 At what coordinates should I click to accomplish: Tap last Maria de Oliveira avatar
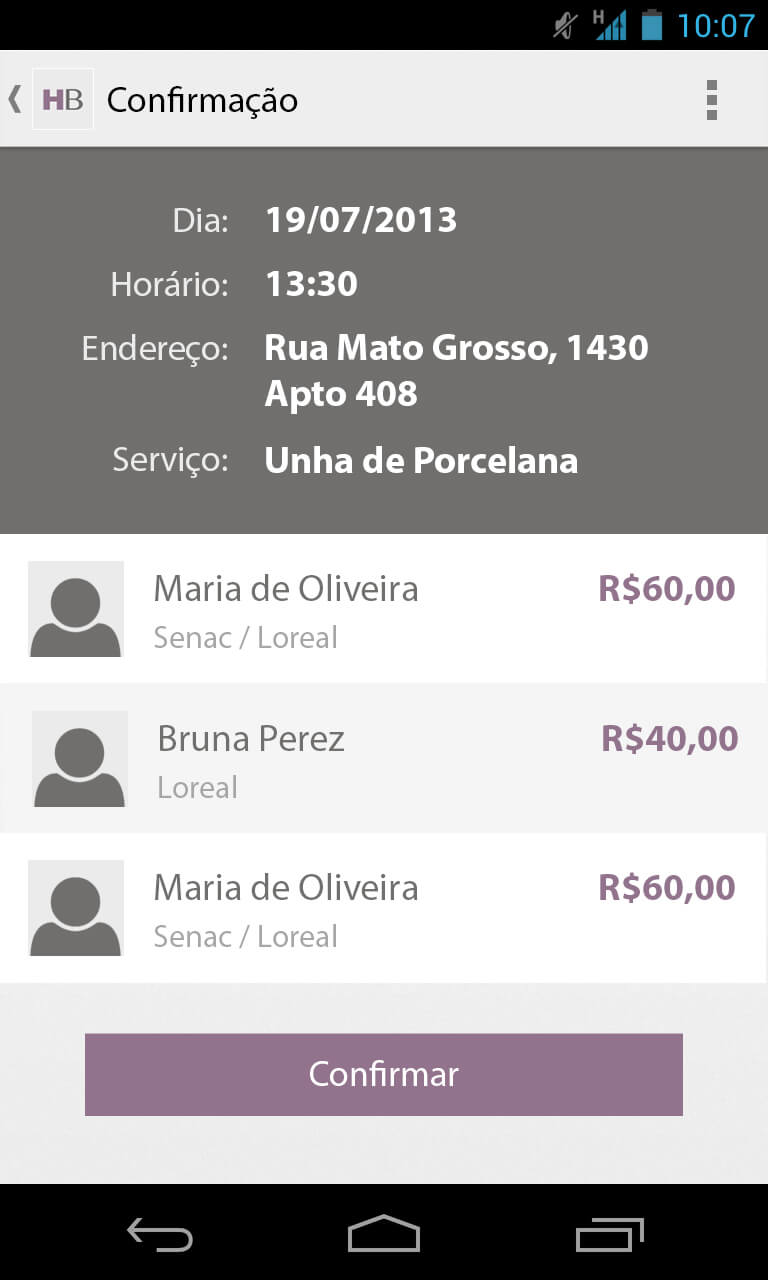(x=76, y=908)
